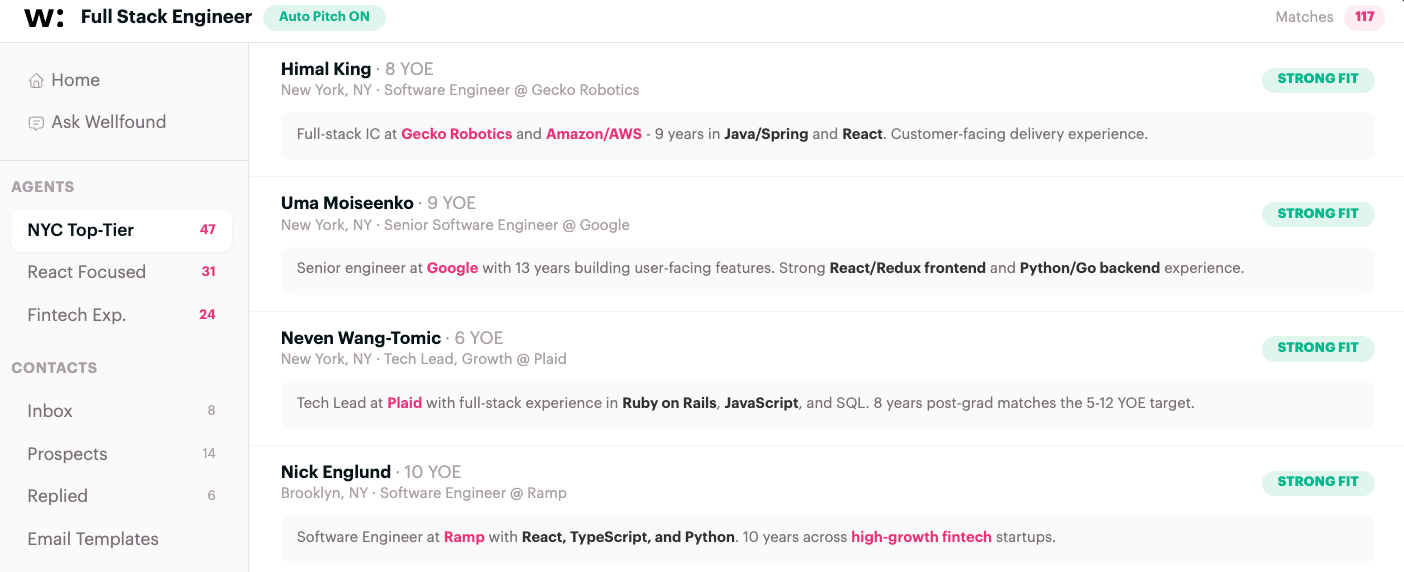Click Uma Moiseenko's STRONG FIT badge
The width and height of the screenshot is (1404, 572).
(x=1318, y=214)
